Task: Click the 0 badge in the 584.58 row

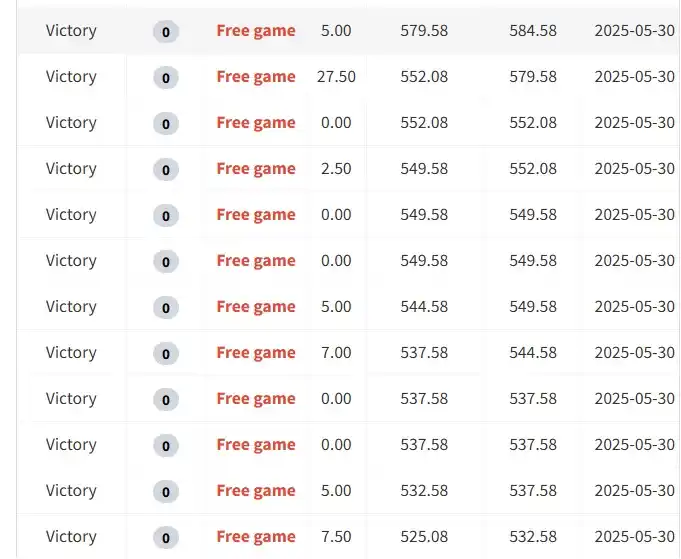Action: pos(166,32)
